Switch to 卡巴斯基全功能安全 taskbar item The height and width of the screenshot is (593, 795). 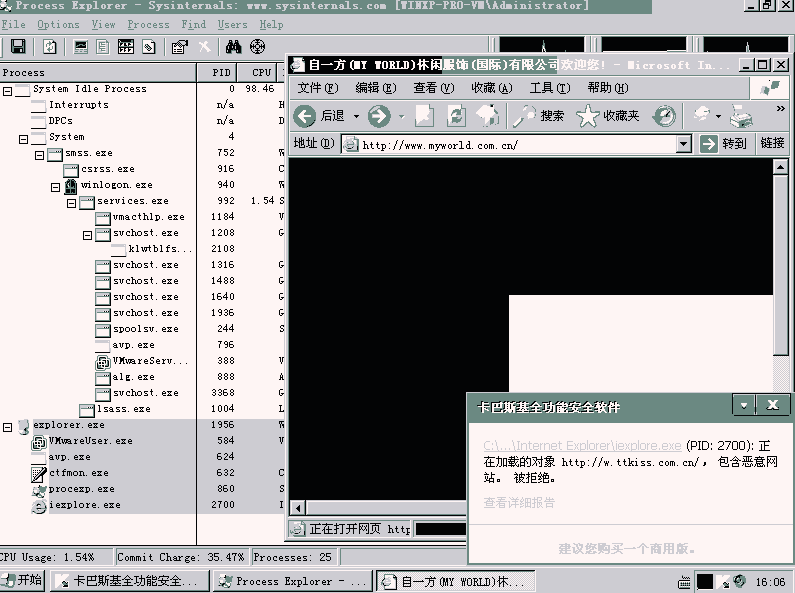tap(129, 581)
